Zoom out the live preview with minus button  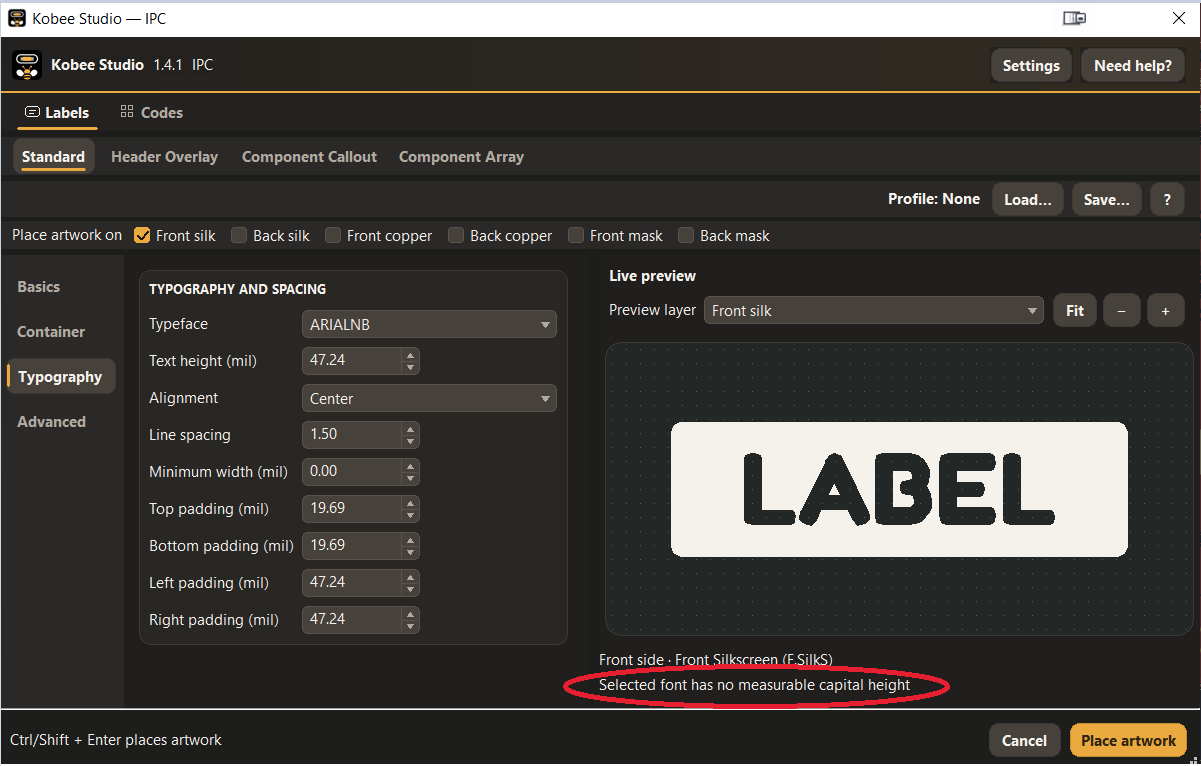pyautogui.click(x=1121, y=311)
